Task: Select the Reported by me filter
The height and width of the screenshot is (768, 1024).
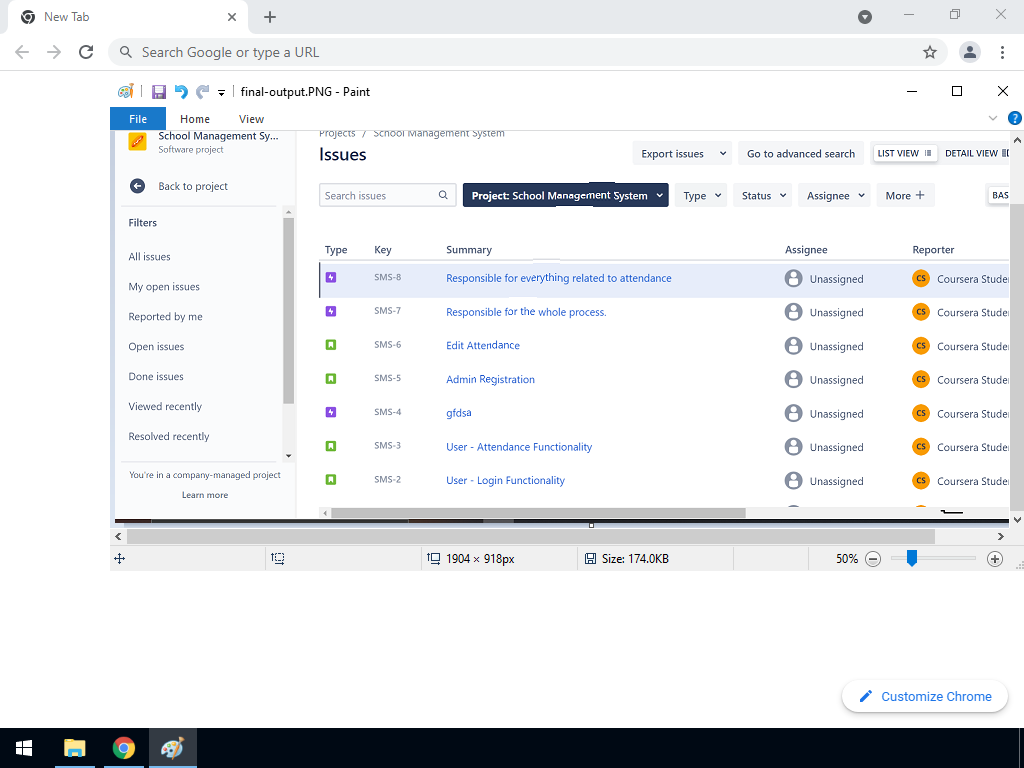Action: tap(165, 317)
